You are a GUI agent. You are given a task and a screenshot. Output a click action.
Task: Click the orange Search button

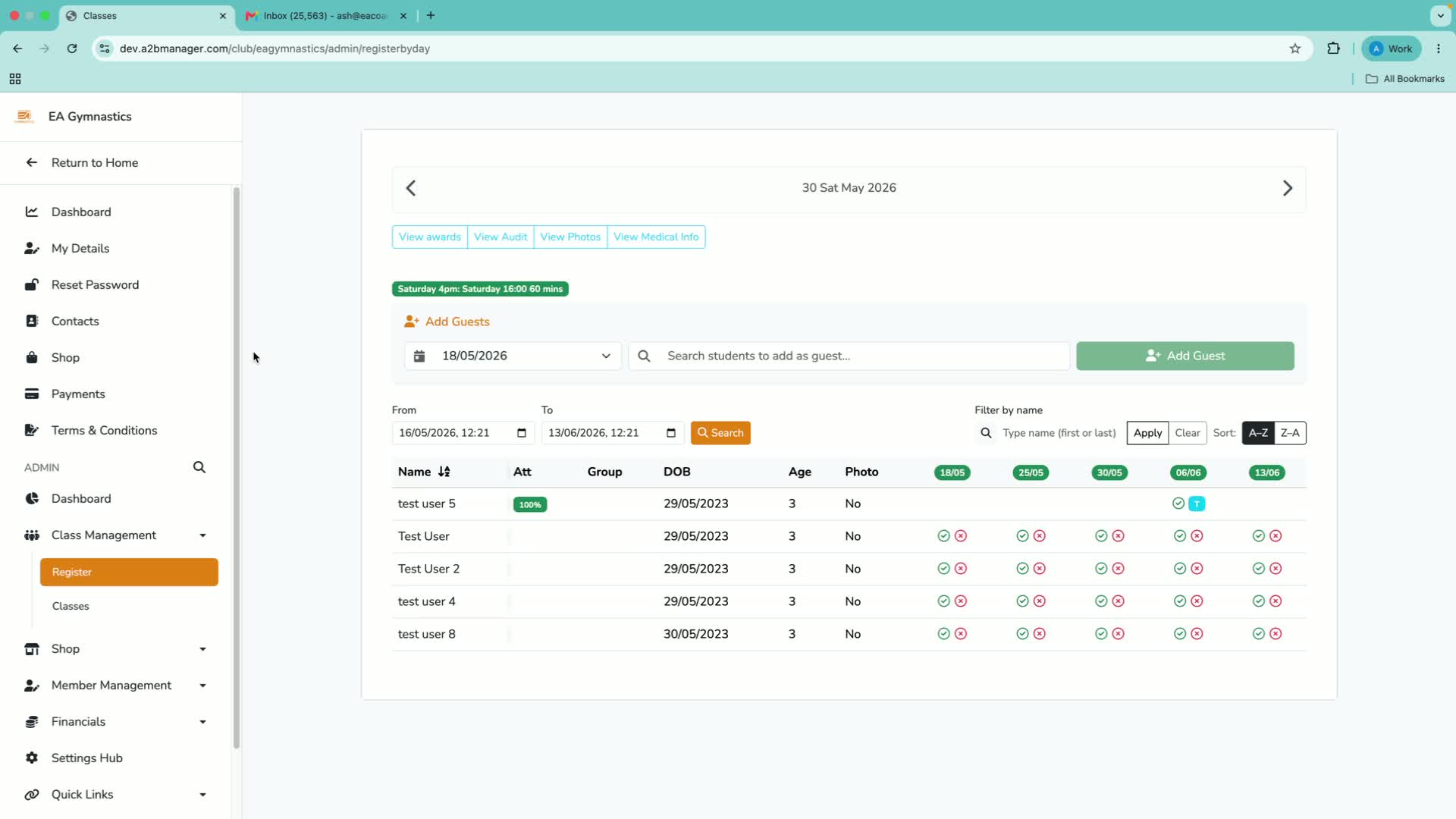720,433
